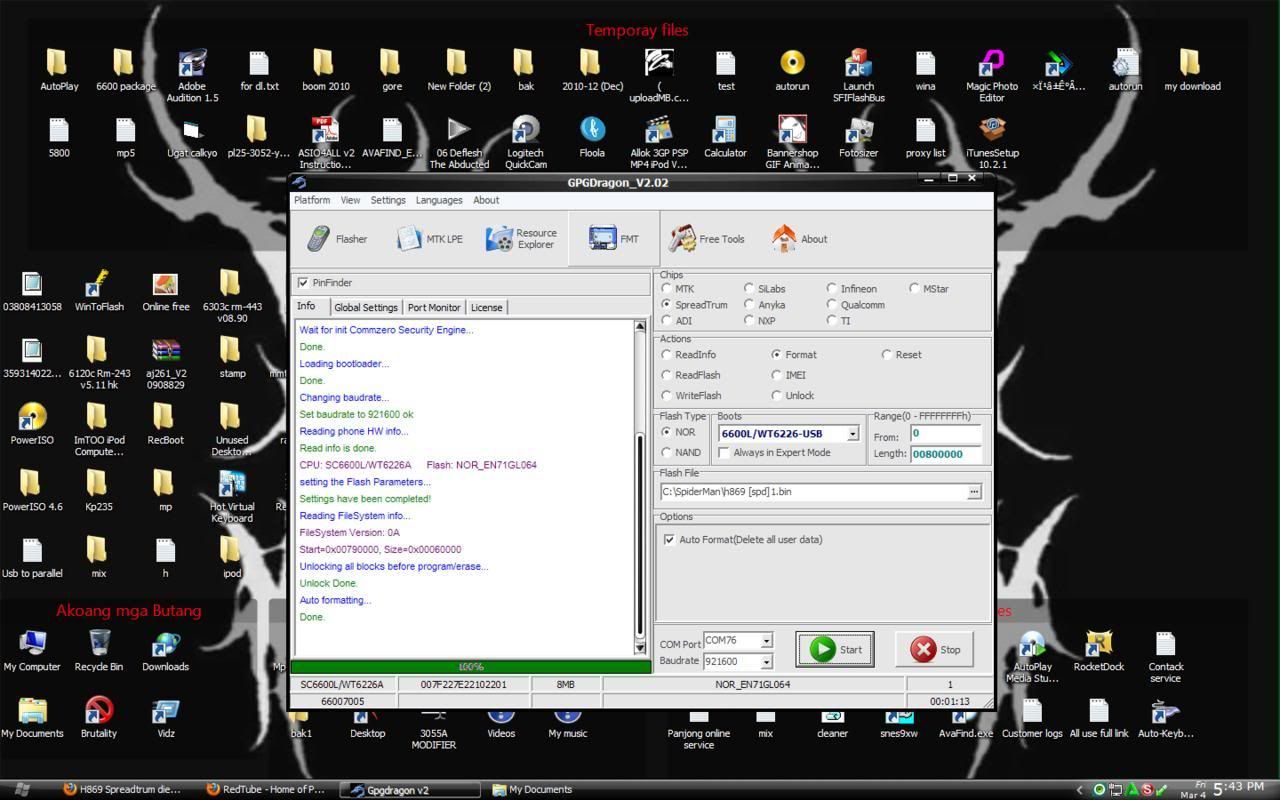
Task: Select the Fotosizer desktop icon
Action: [x=858, y=137]
